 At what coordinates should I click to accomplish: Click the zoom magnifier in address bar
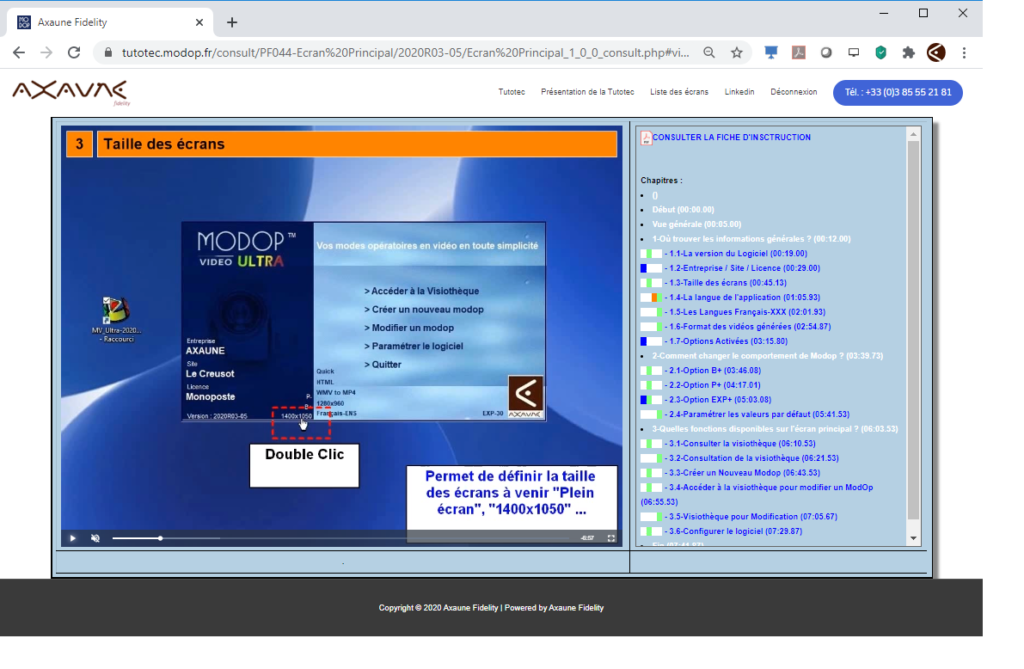709,53
